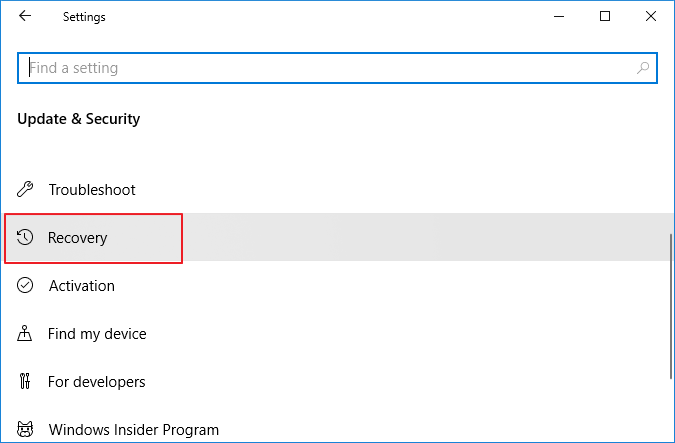This screenshot has height=443, width=675.
Task: Click the Troubleshoot wrench icon
Action: pyautogui.click(x=27, y=189)
